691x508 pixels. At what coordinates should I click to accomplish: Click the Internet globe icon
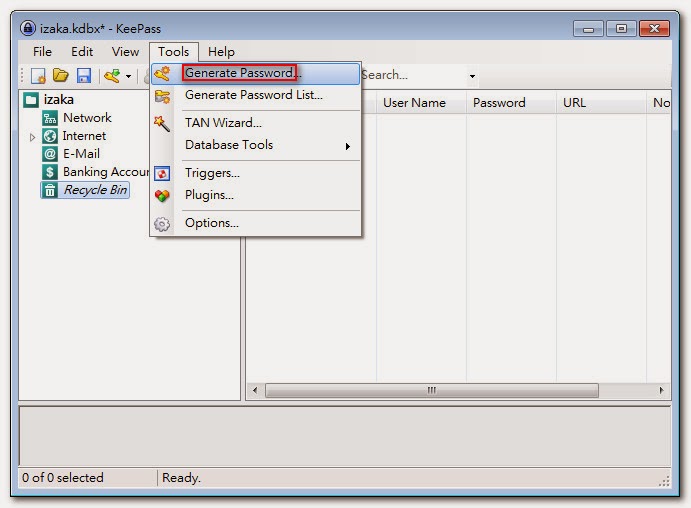tap(50, 136)
